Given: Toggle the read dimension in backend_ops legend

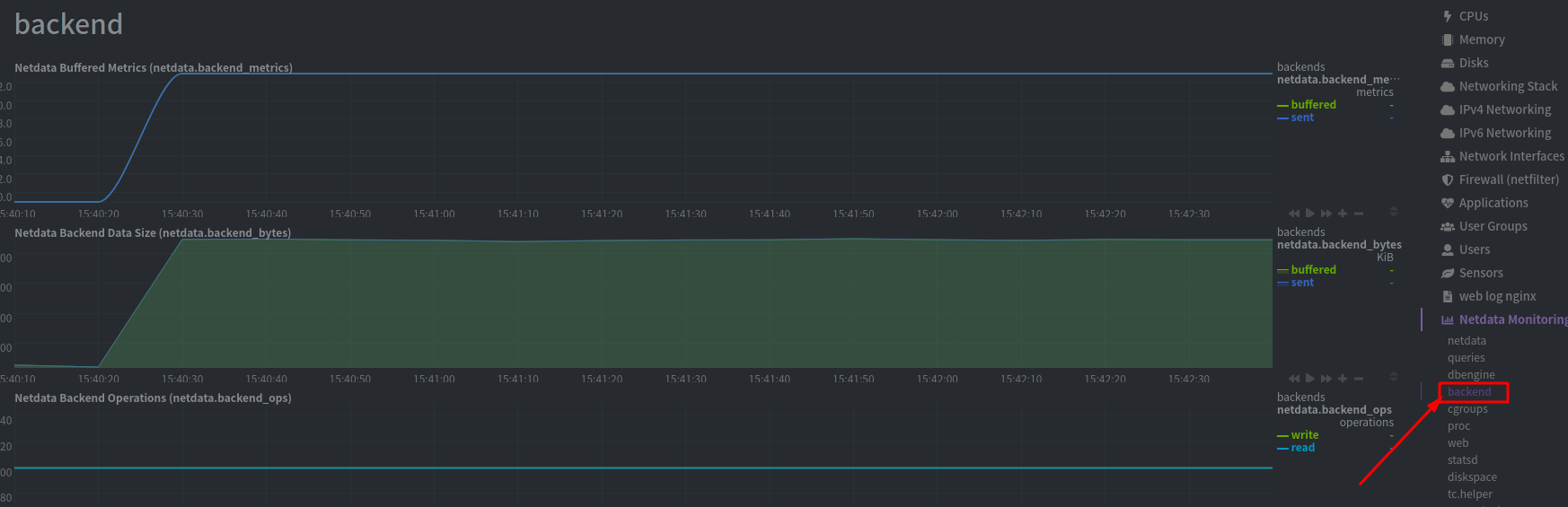Looking at the screenshot, I should pos(1302,448).
